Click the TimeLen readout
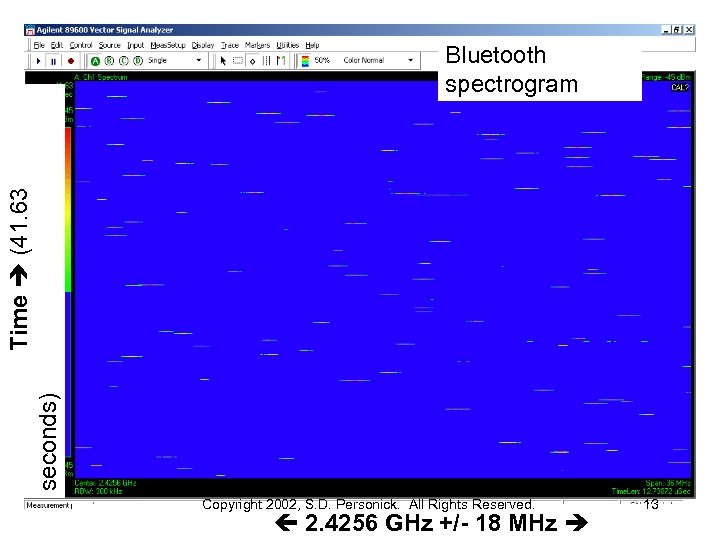Screen dimensions: 720x540 pyautogui.click(x=651, y=491)
